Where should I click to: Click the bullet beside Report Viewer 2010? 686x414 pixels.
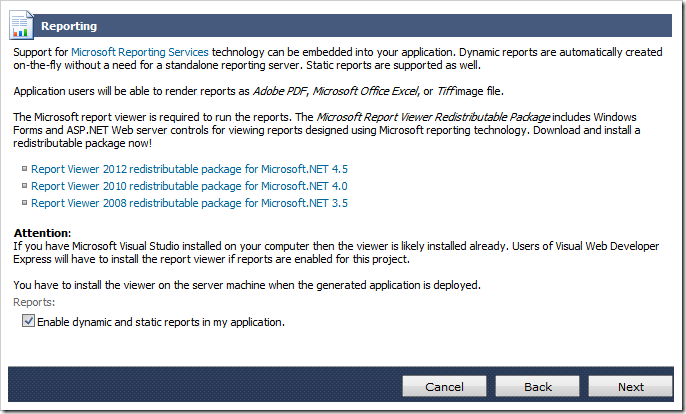tap(25, 186)
